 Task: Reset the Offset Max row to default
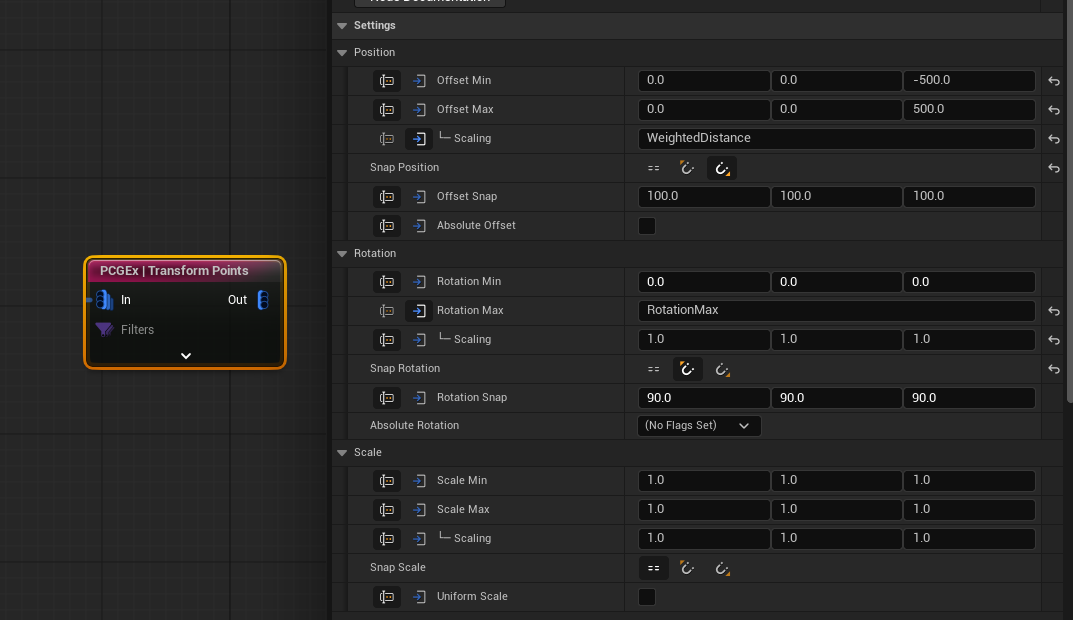coord(1053,110)
